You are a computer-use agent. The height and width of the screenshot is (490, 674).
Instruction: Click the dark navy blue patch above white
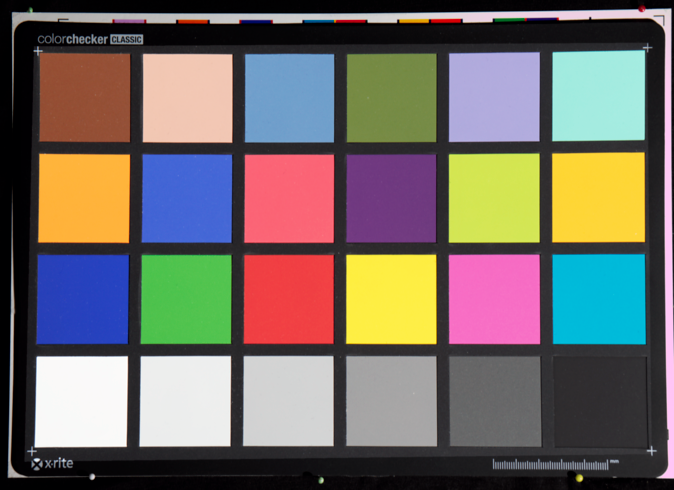[83, 299]
